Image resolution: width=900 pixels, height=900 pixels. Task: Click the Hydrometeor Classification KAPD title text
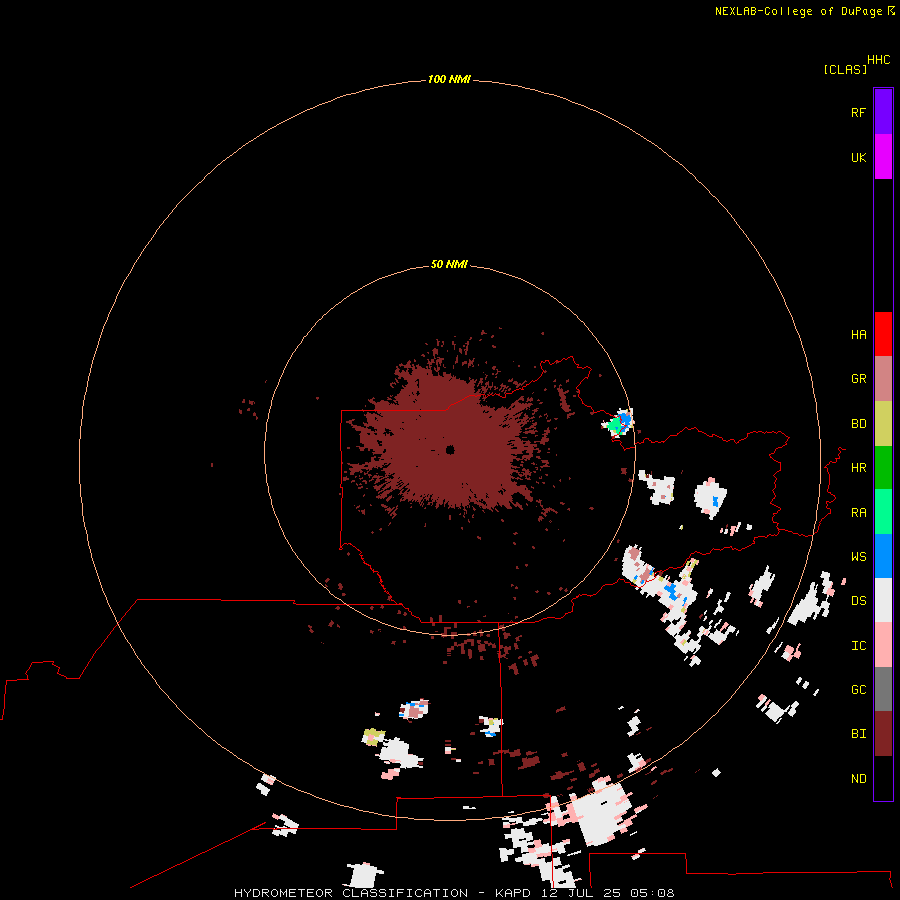[454, 893]
